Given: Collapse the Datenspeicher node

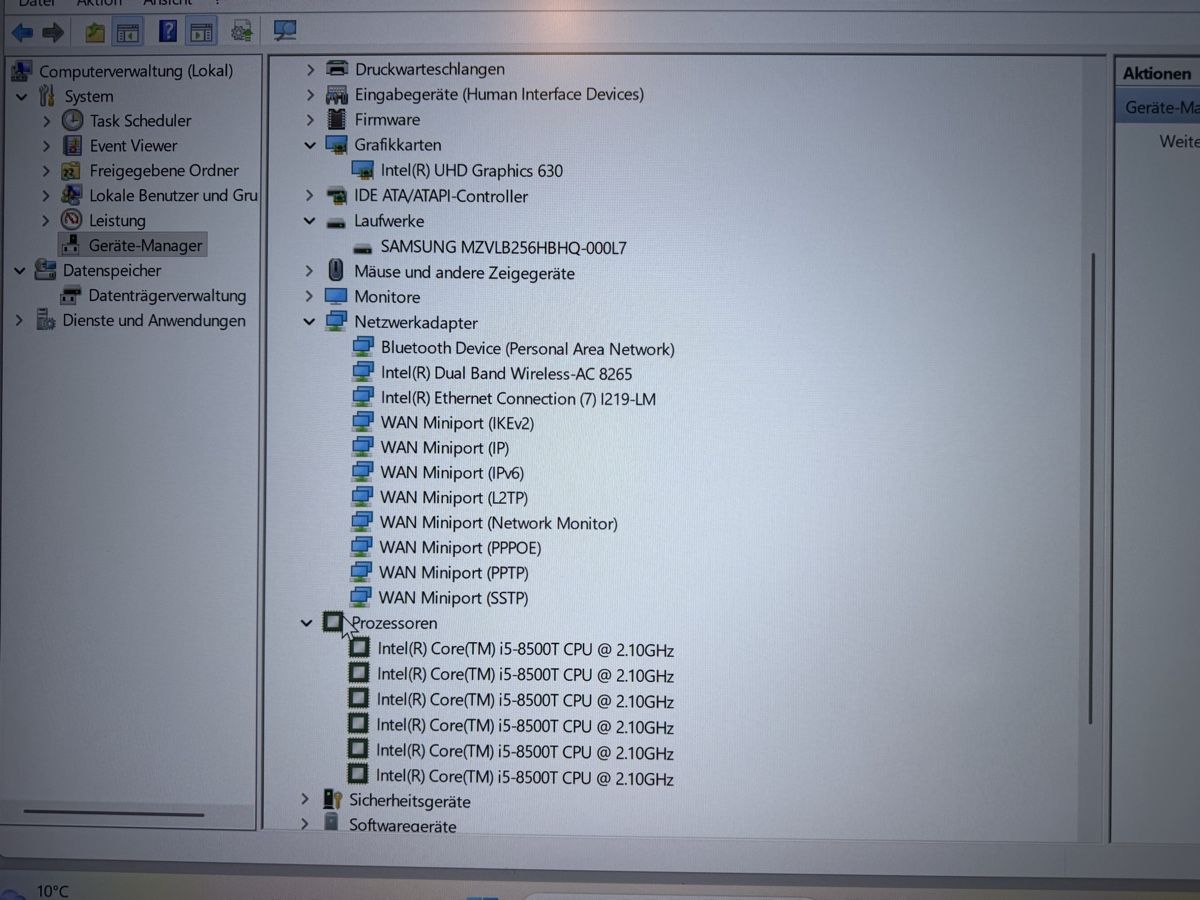Looking at the screenshot, I should (x=20, y=271).
